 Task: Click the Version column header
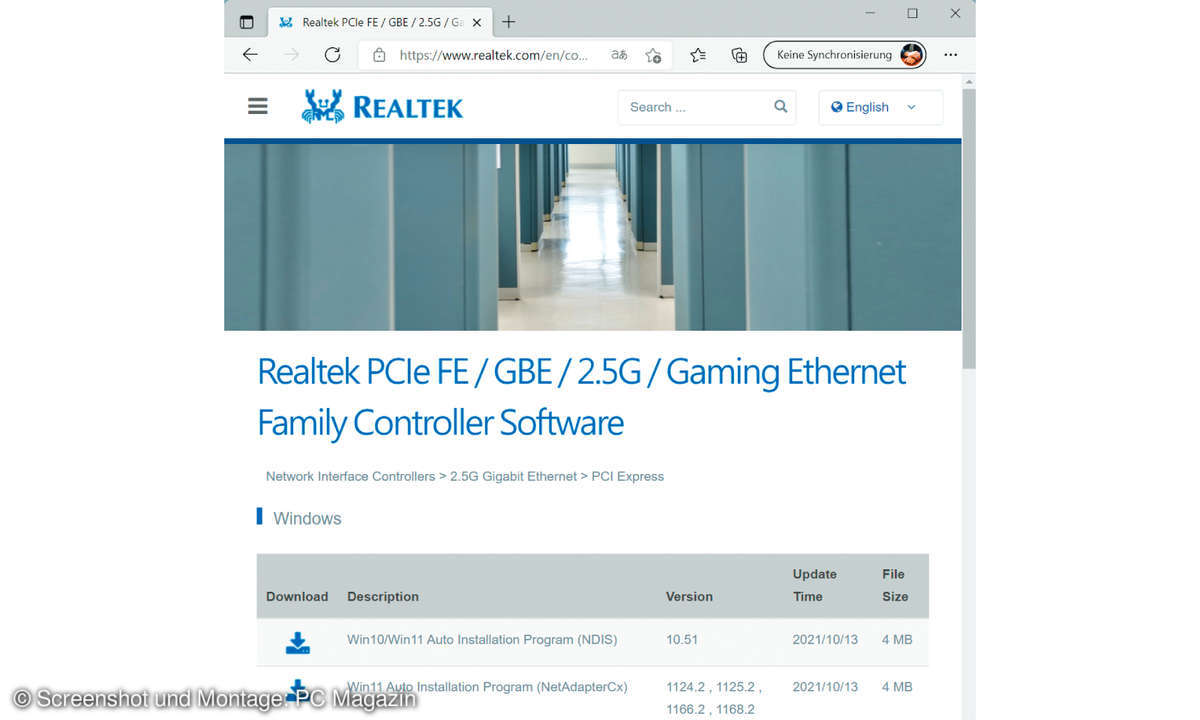coord(689,596)
